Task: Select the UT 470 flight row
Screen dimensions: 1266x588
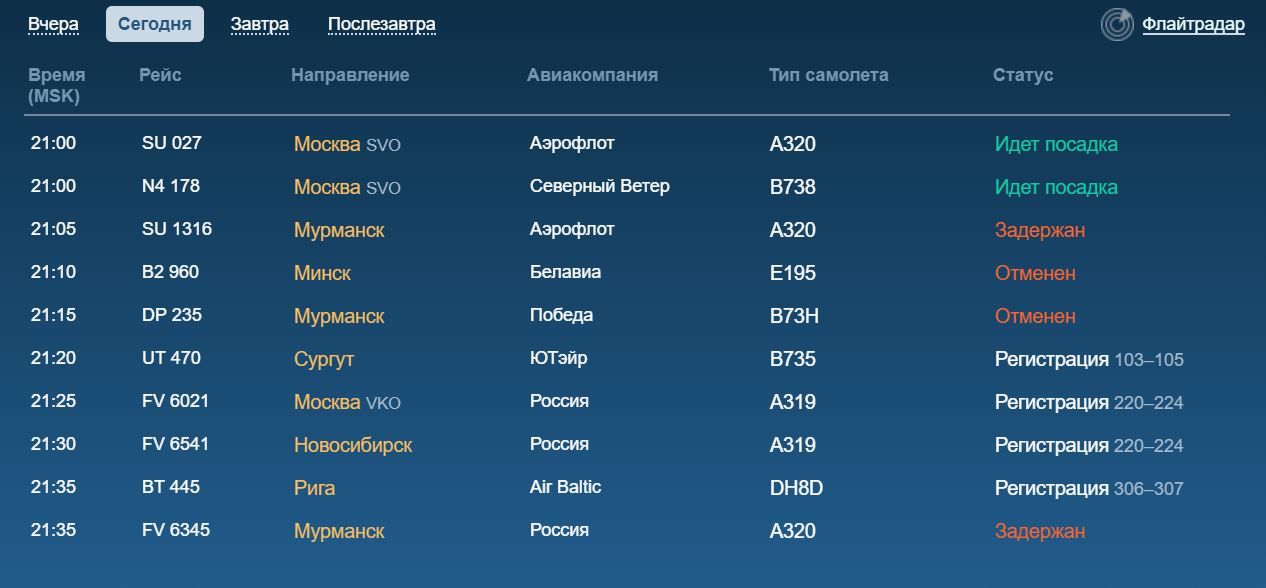Action: (x=171, y=358)
